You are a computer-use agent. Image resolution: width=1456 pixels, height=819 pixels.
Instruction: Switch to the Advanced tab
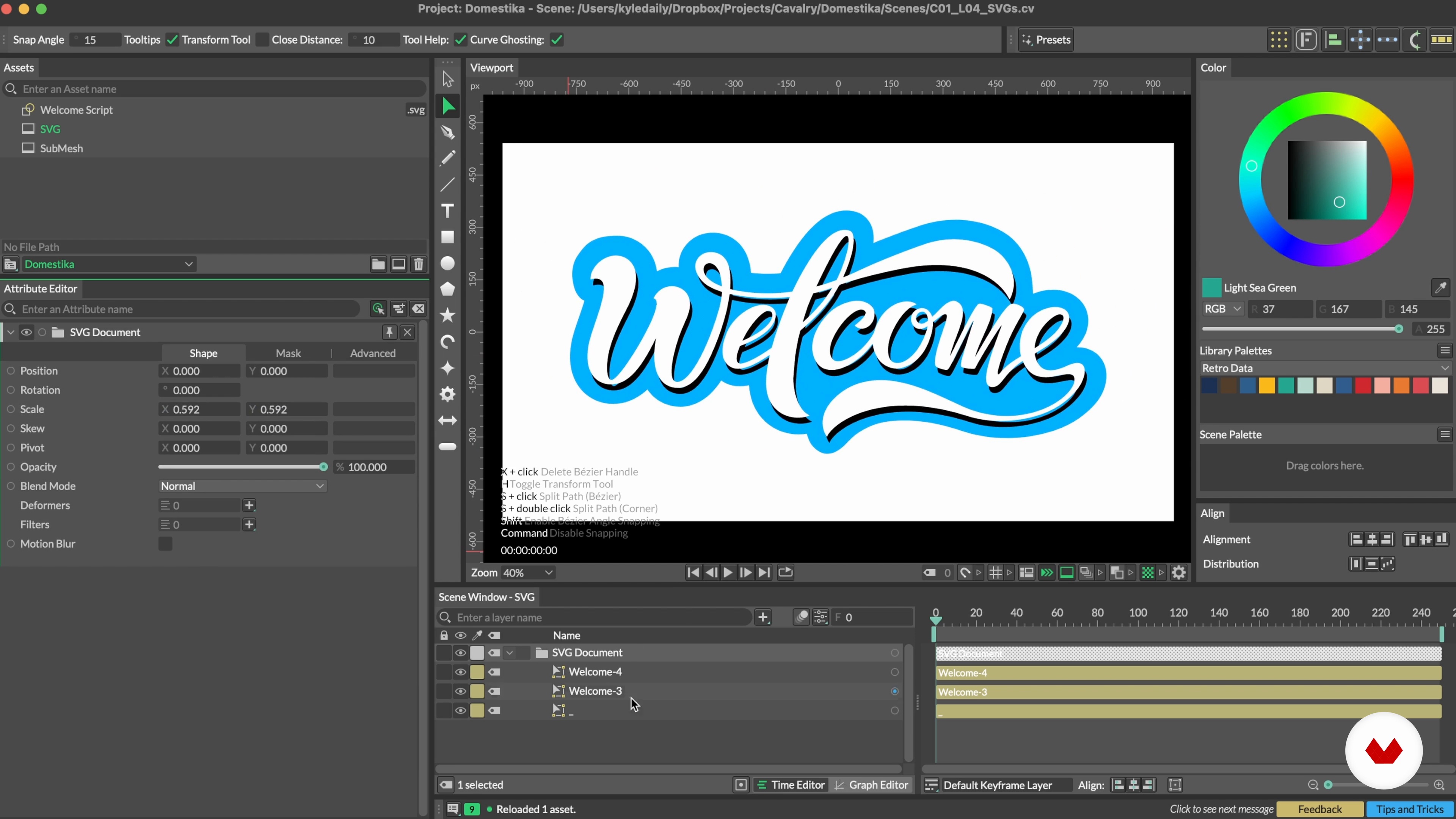click(x=373, y=353)
